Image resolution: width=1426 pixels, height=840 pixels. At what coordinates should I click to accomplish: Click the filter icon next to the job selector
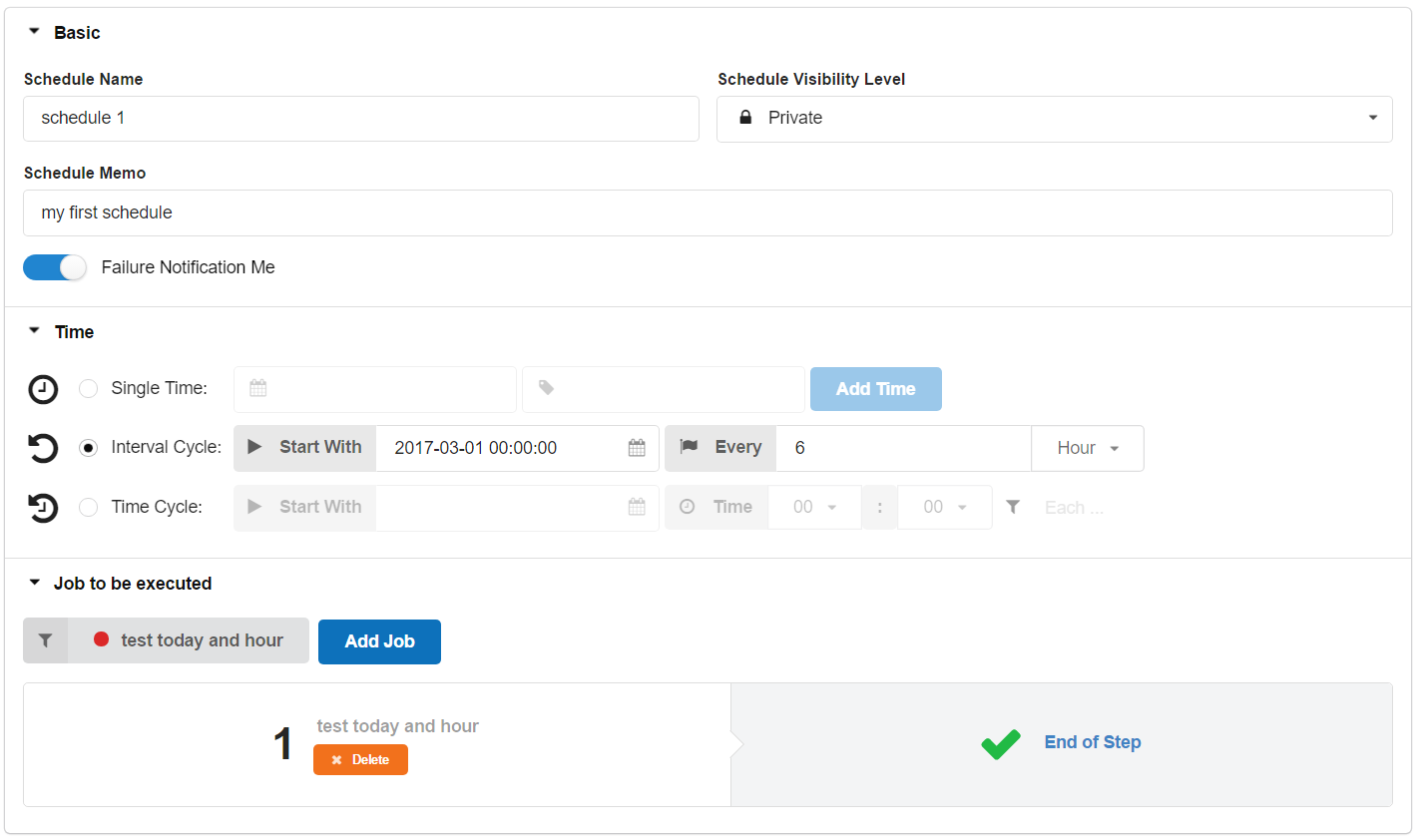[x=45, y=640]
